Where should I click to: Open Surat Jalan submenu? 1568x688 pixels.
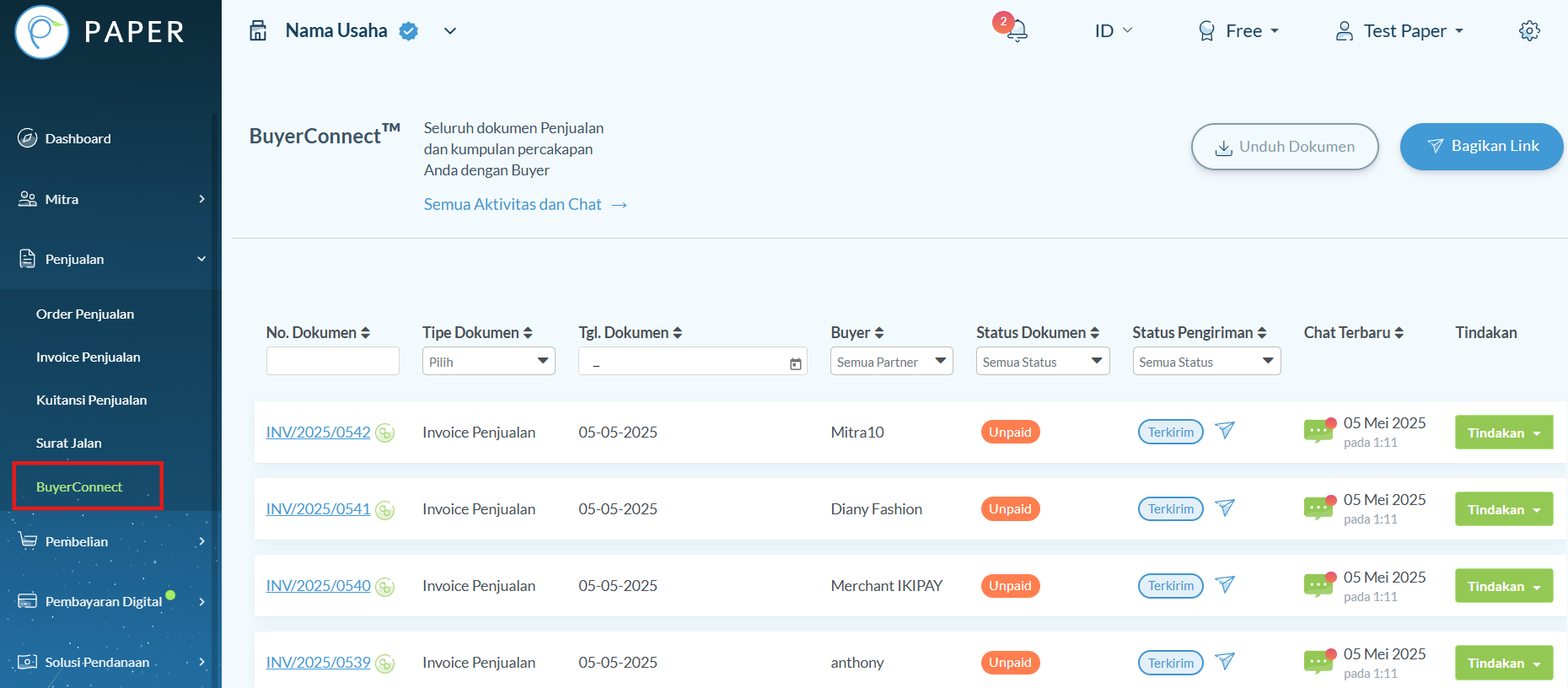(x=68, y=443)
